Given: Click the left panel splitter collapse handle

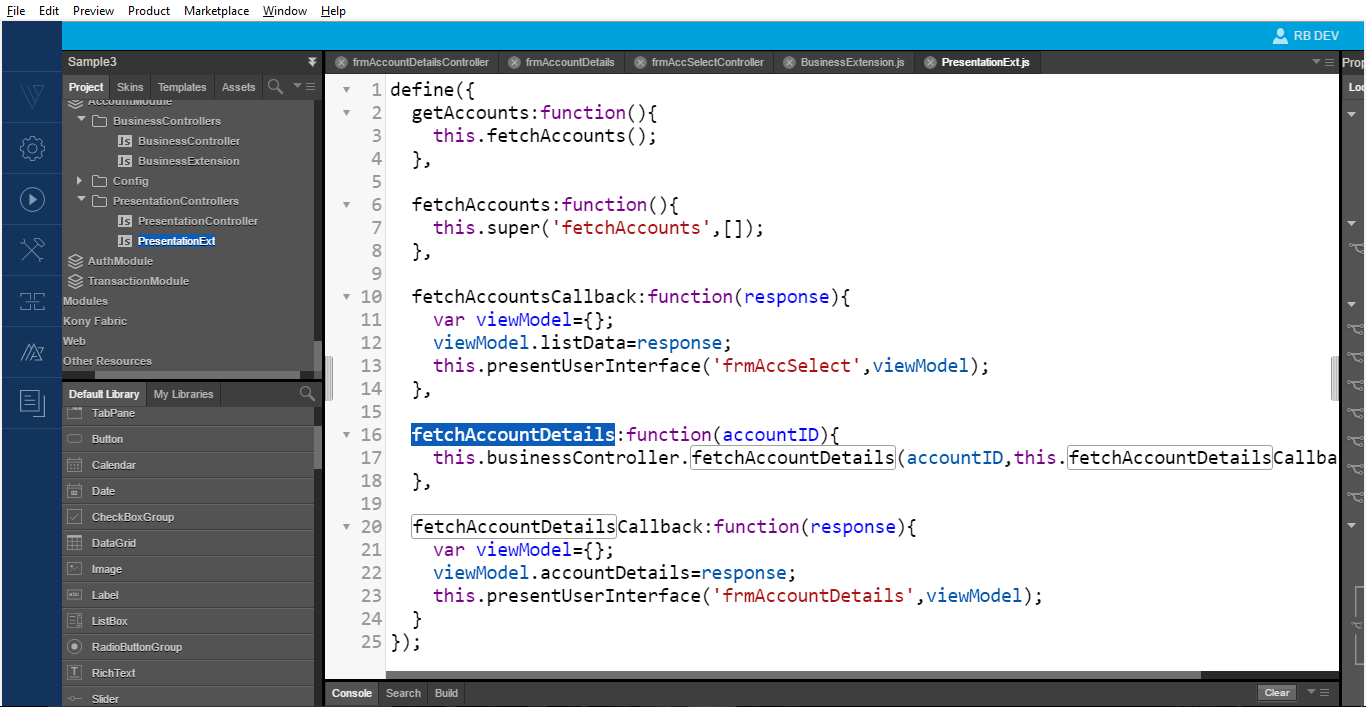Looking at the screenshot, I should (x=328, y=378).
